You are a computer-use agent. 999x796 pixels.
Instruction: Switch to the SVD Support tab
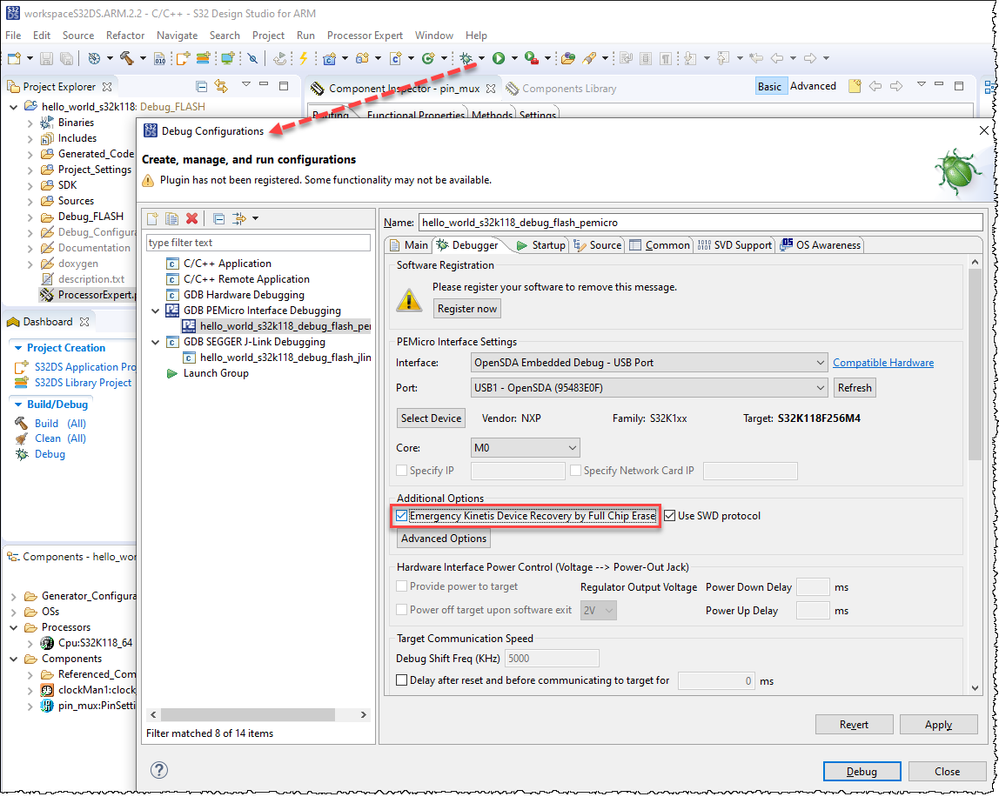[735, 245]
